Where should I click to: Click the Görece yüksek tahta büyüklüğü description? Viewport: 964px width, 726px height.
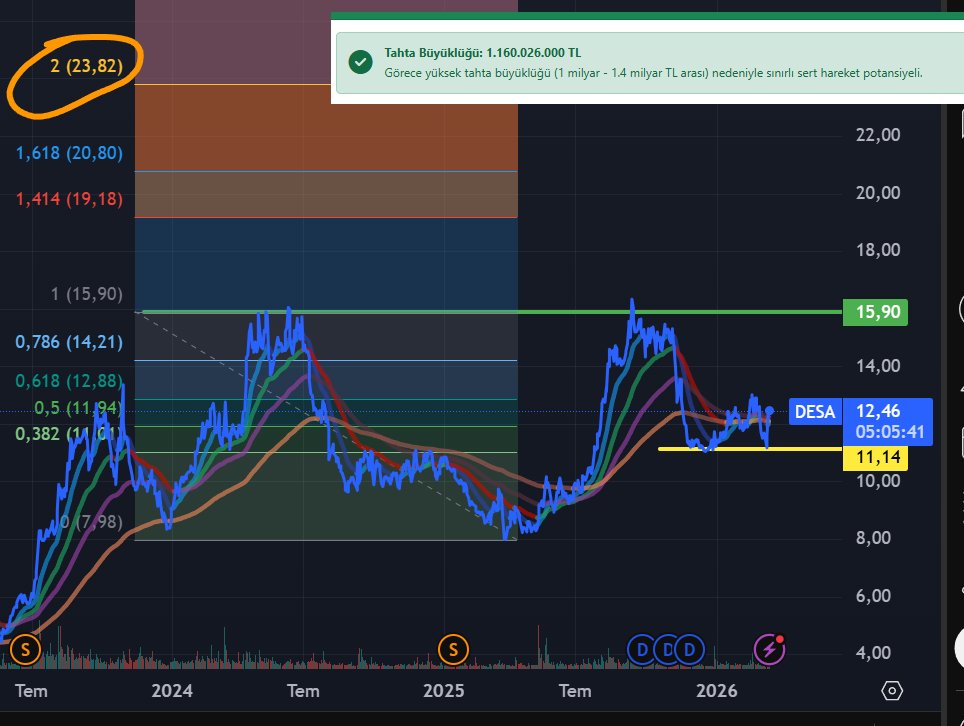(654, 73)
